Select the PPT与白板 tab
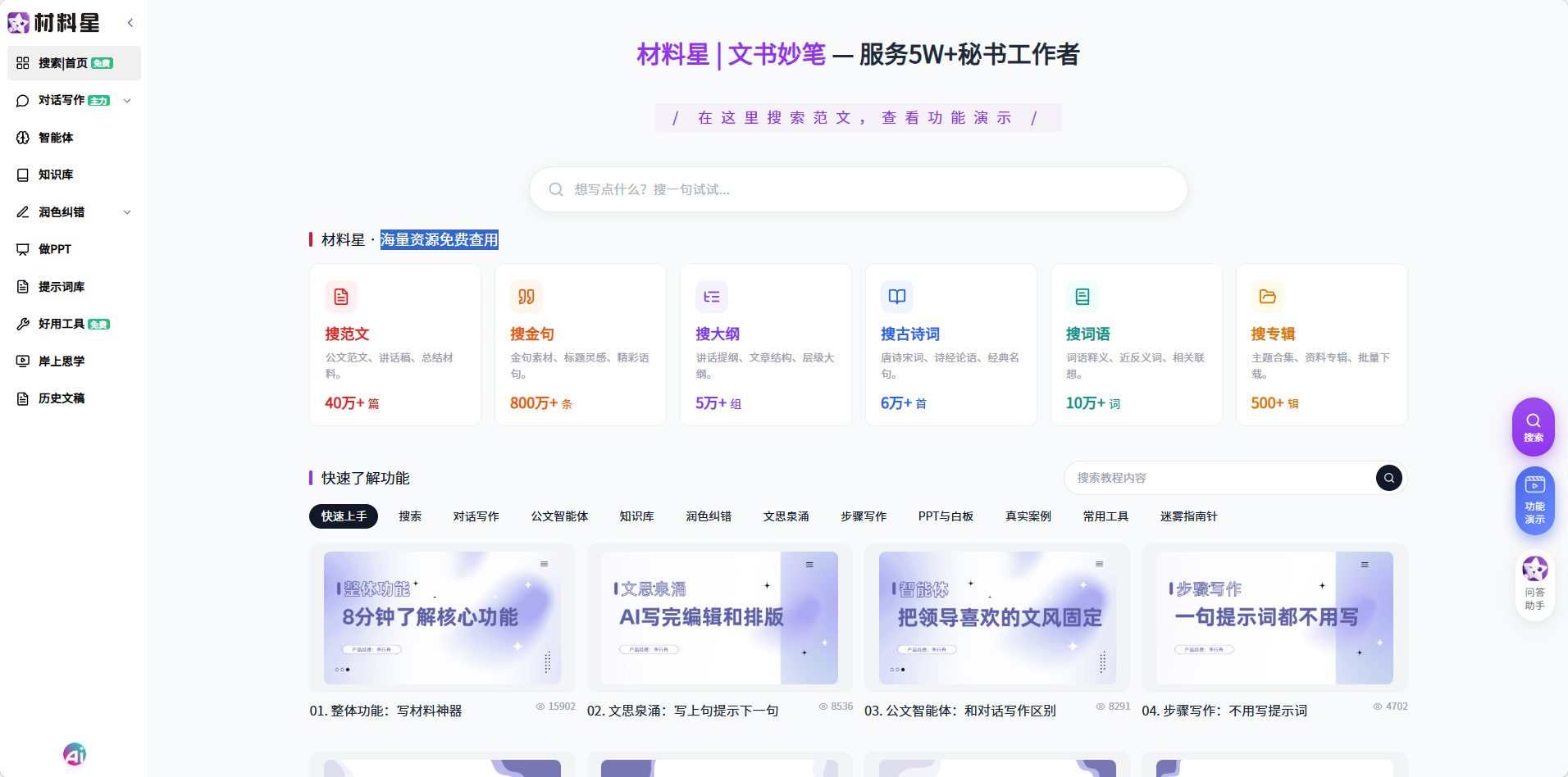Viewport: 1568px width, 777px height. (946, 516)
